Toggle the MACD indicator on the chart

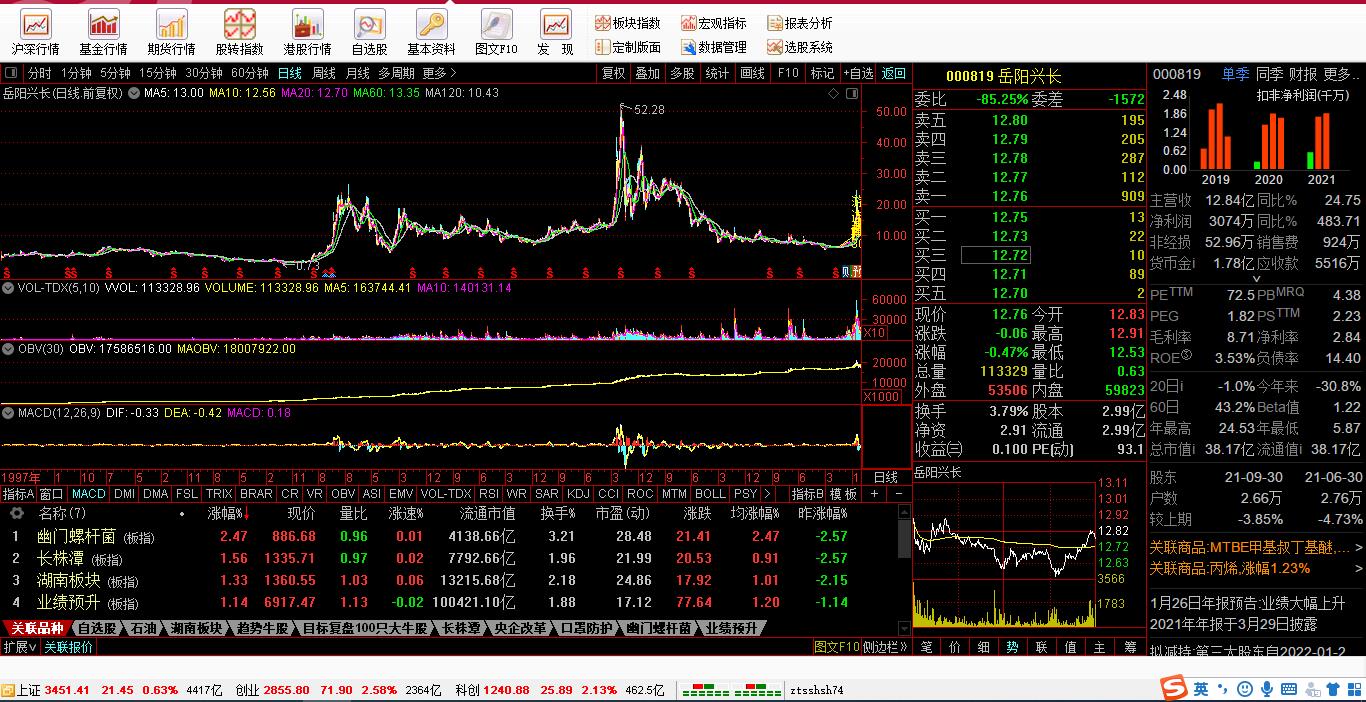pos(88,494)
